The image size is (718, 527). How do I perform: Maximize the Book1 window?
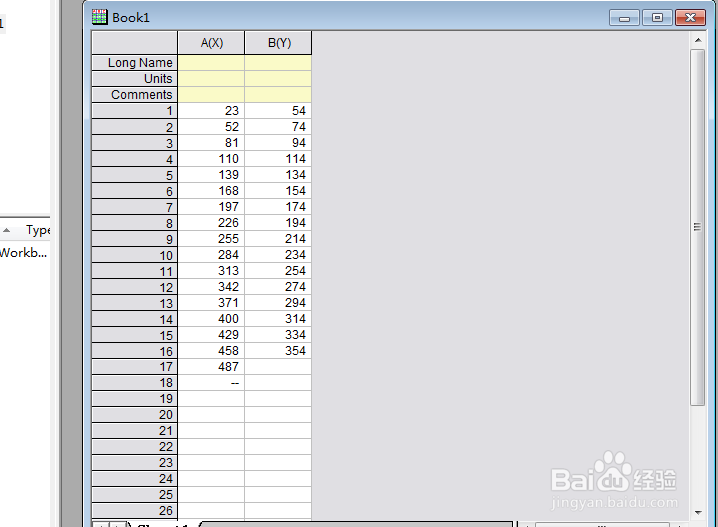[657, 18]
